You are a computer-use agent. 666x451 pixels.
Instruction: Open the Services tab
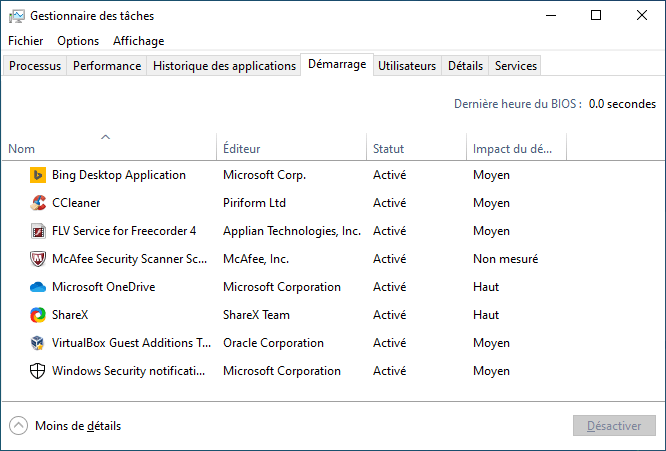coord(516,66)
